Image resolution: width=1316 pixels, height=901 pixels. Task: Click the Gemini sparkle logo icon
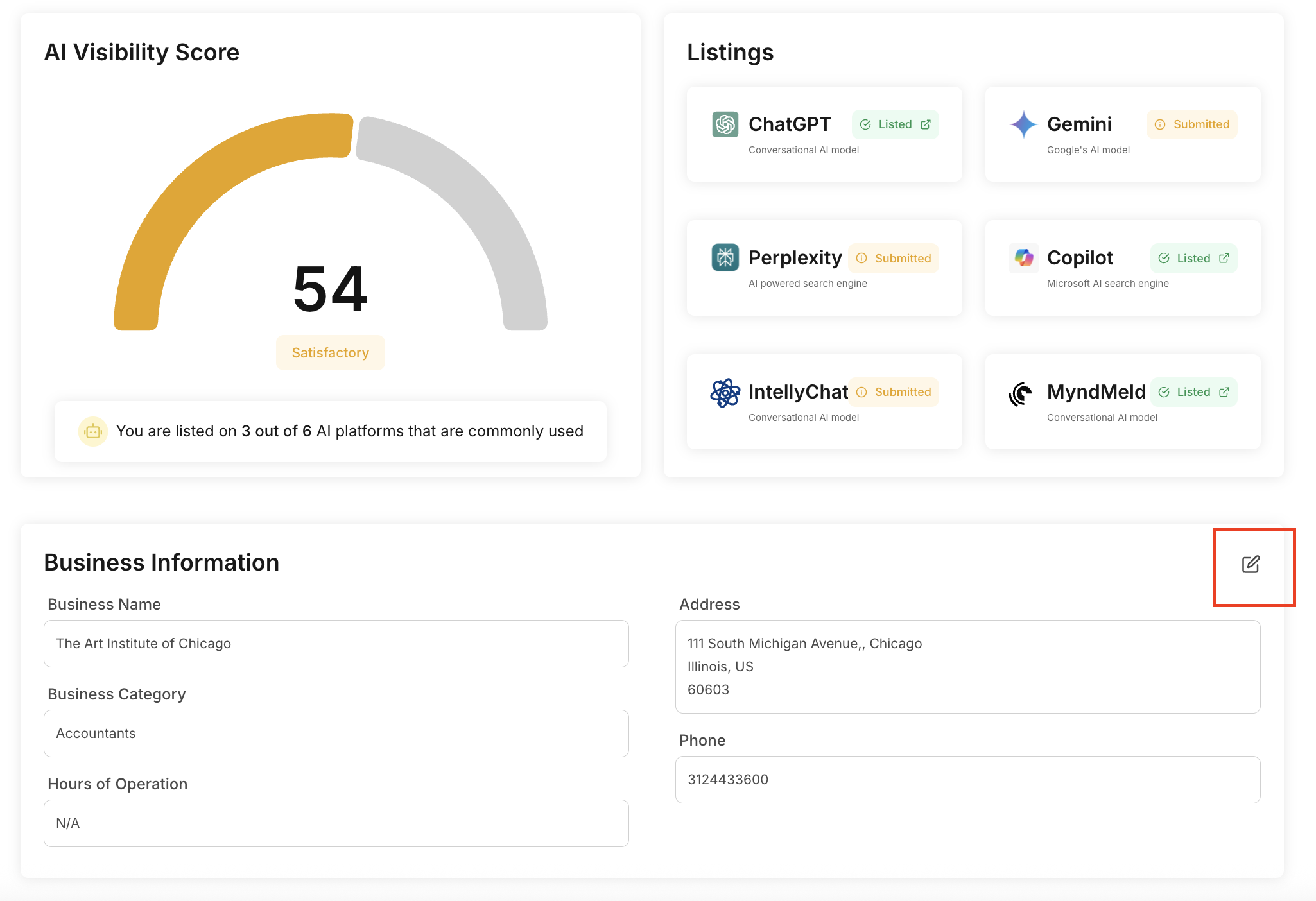pos(1023,124)
